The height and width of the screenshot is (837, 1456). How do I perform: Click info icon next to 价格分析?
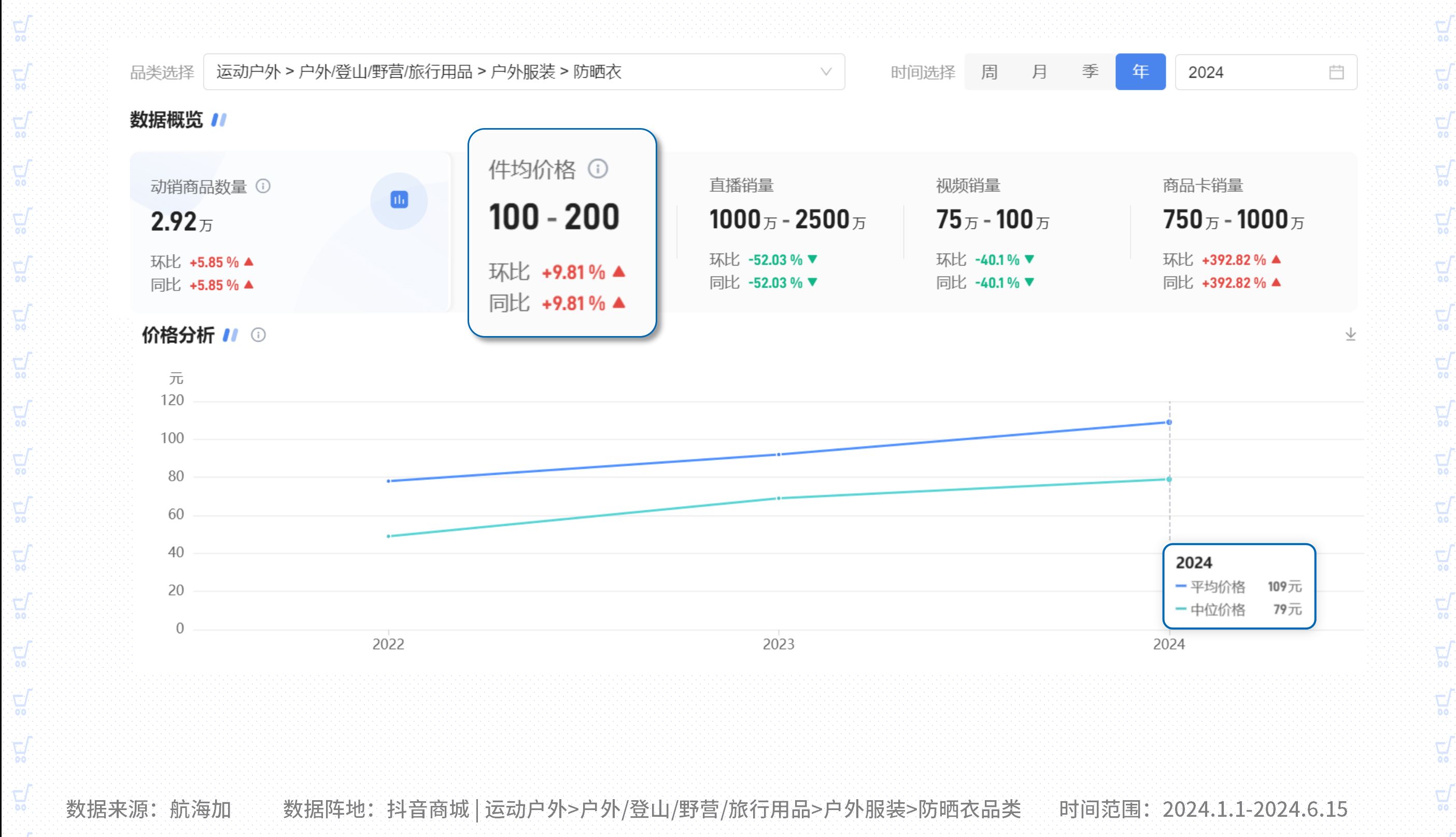click(259, 335)
